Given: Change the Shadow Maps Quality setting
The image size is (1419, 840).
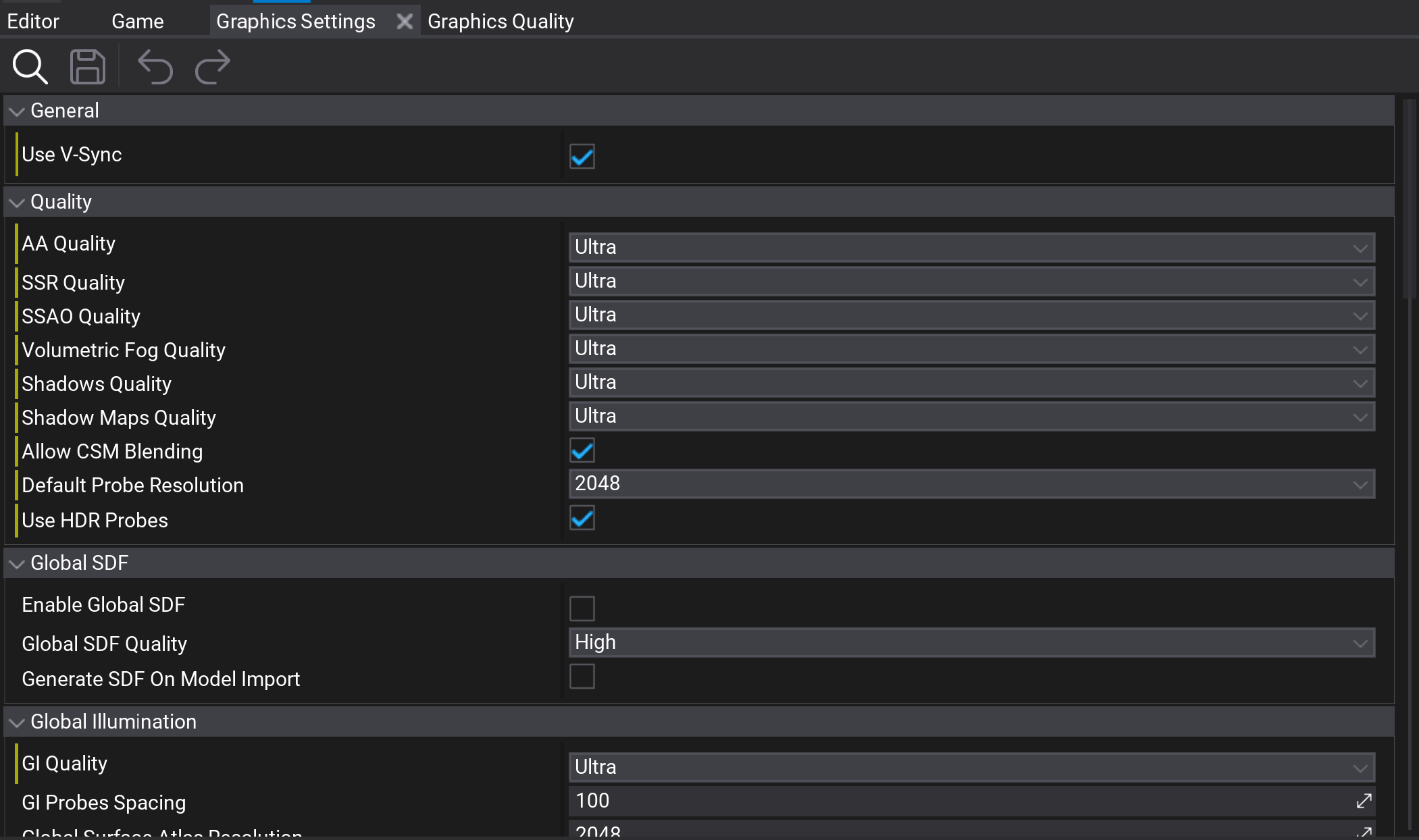Looking at the screenshot, I should (x=971, y=416).
